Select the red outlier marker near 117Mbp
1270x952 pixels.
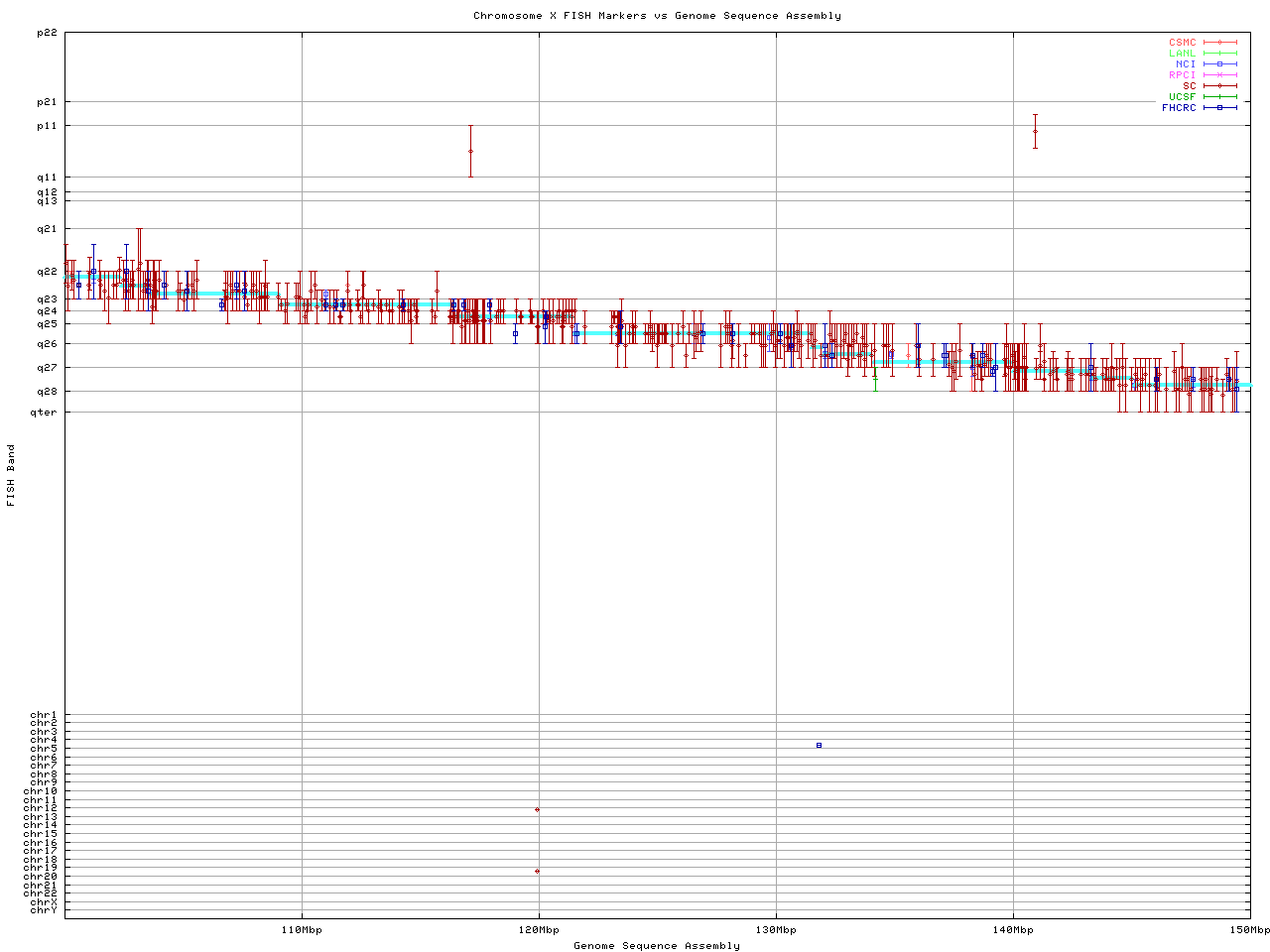470,151
